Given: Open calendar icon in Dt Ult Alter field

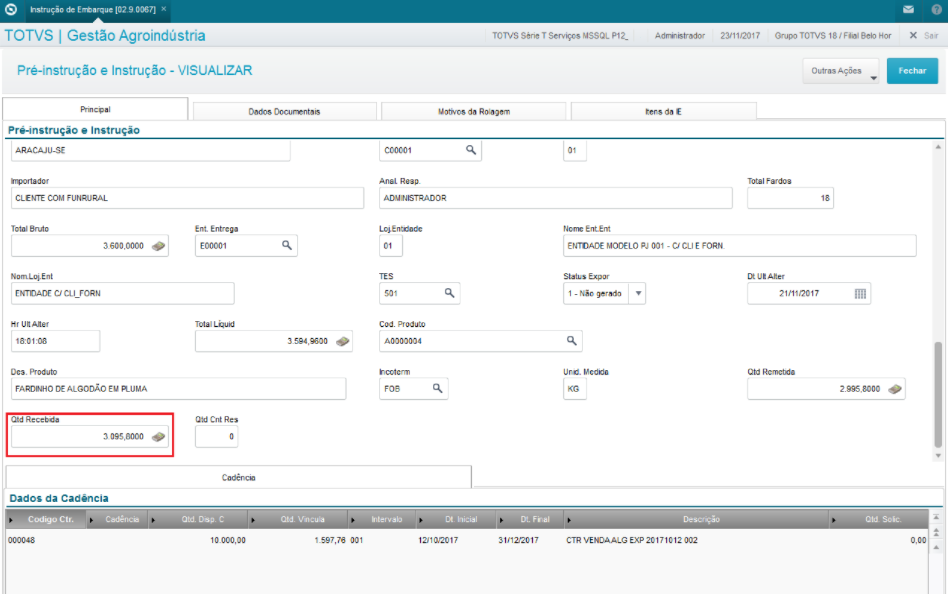Looking at the screenshot, I should pyautogui.click(x=860, y=293).
